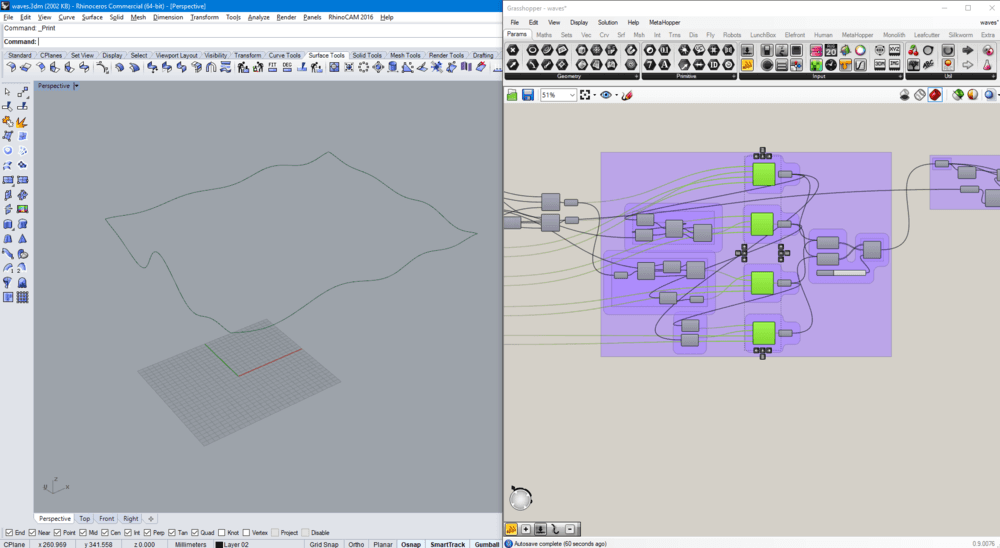Toggle the Planar status button
The image size is (1000, 548).
383,544
